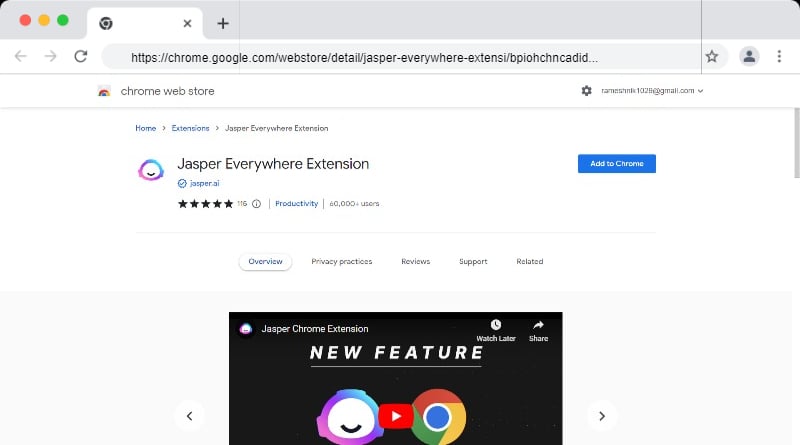
Task: Reload the current page
Action: [81, 56]
